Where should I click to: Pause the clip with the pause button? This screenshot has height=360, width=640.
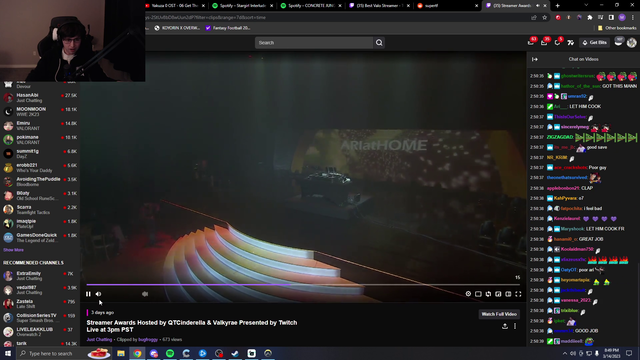[88, 294]
